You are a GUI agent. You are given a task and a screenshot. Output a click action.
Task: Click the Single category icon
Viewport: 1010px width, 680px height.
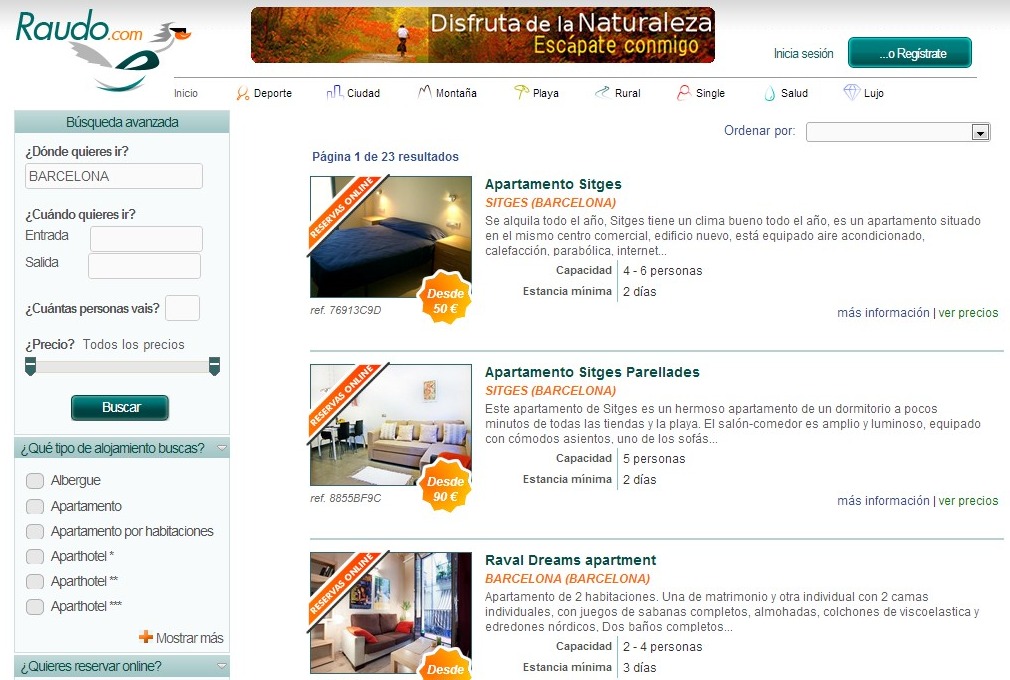point(684,91)
